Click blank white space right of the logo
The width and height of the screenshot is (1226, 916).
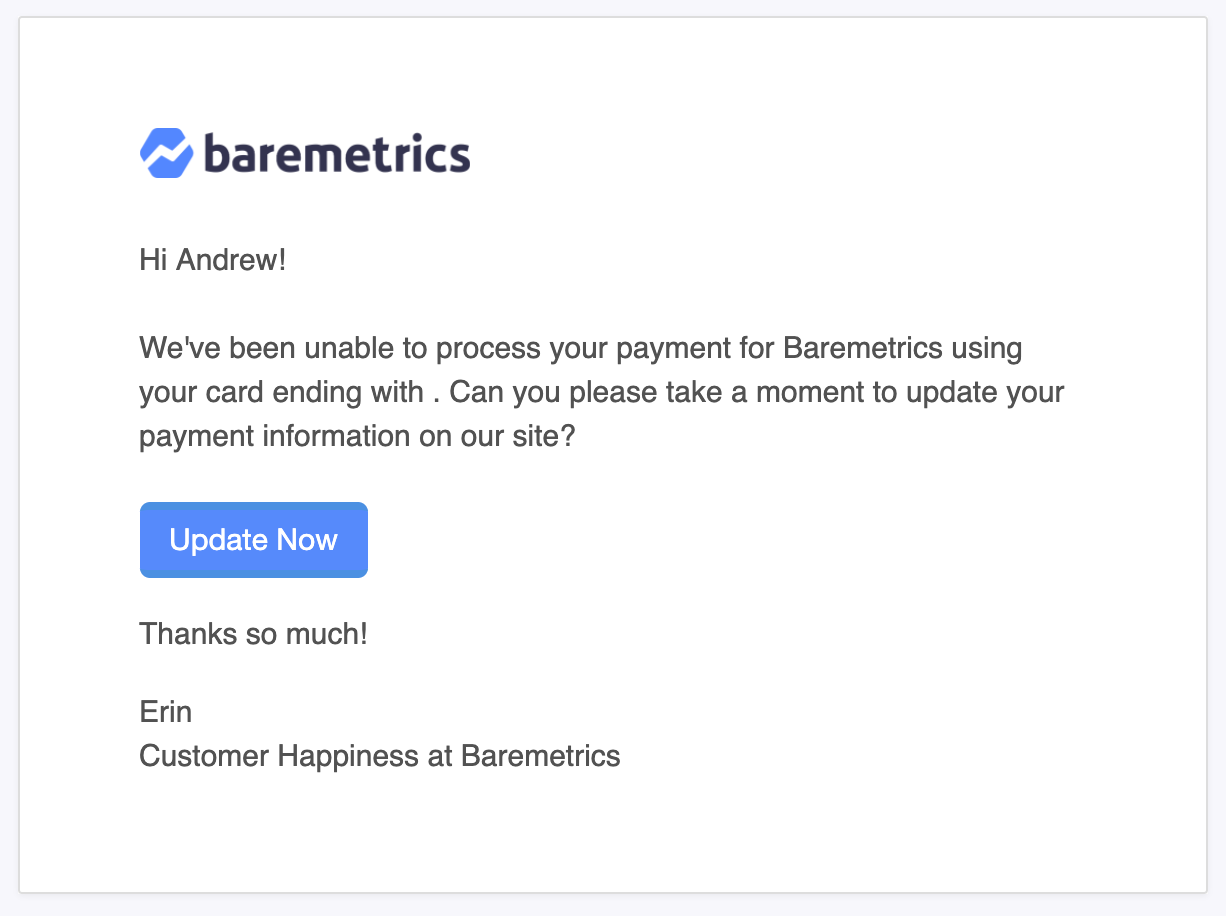pos(800,153)
